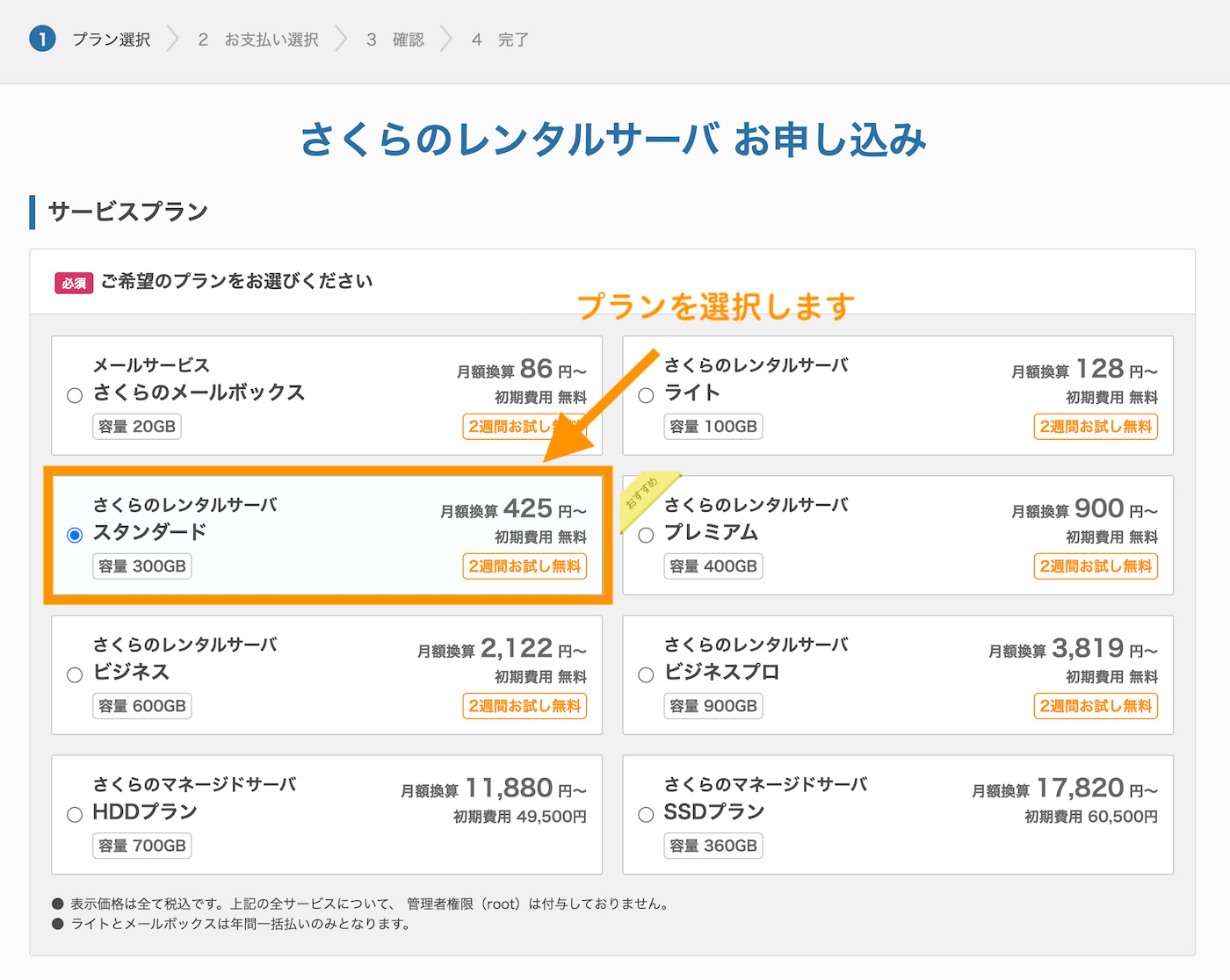Click 2週間お試し無料 badge on プレミアム plan
The image size is (1230, 980).
tap(1096, 566)
